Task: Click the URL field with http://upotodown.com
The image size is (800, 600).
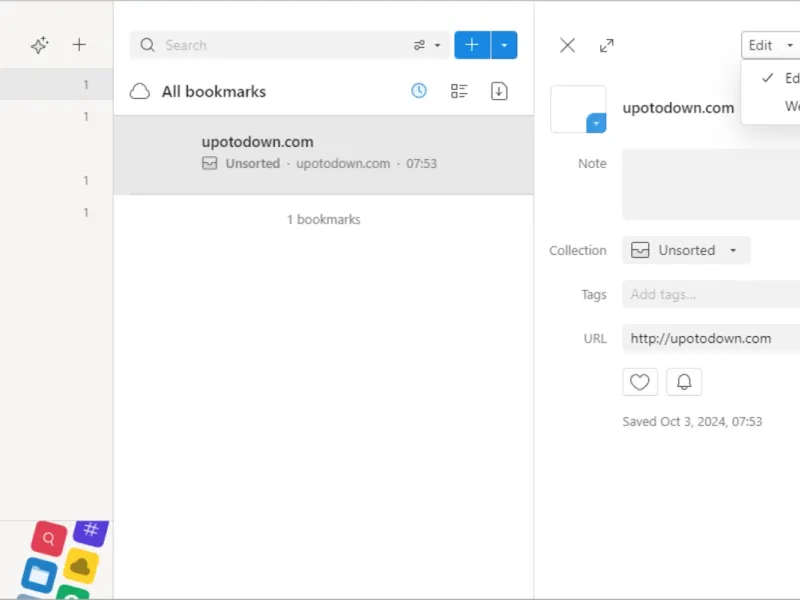Action: point(711,338)
